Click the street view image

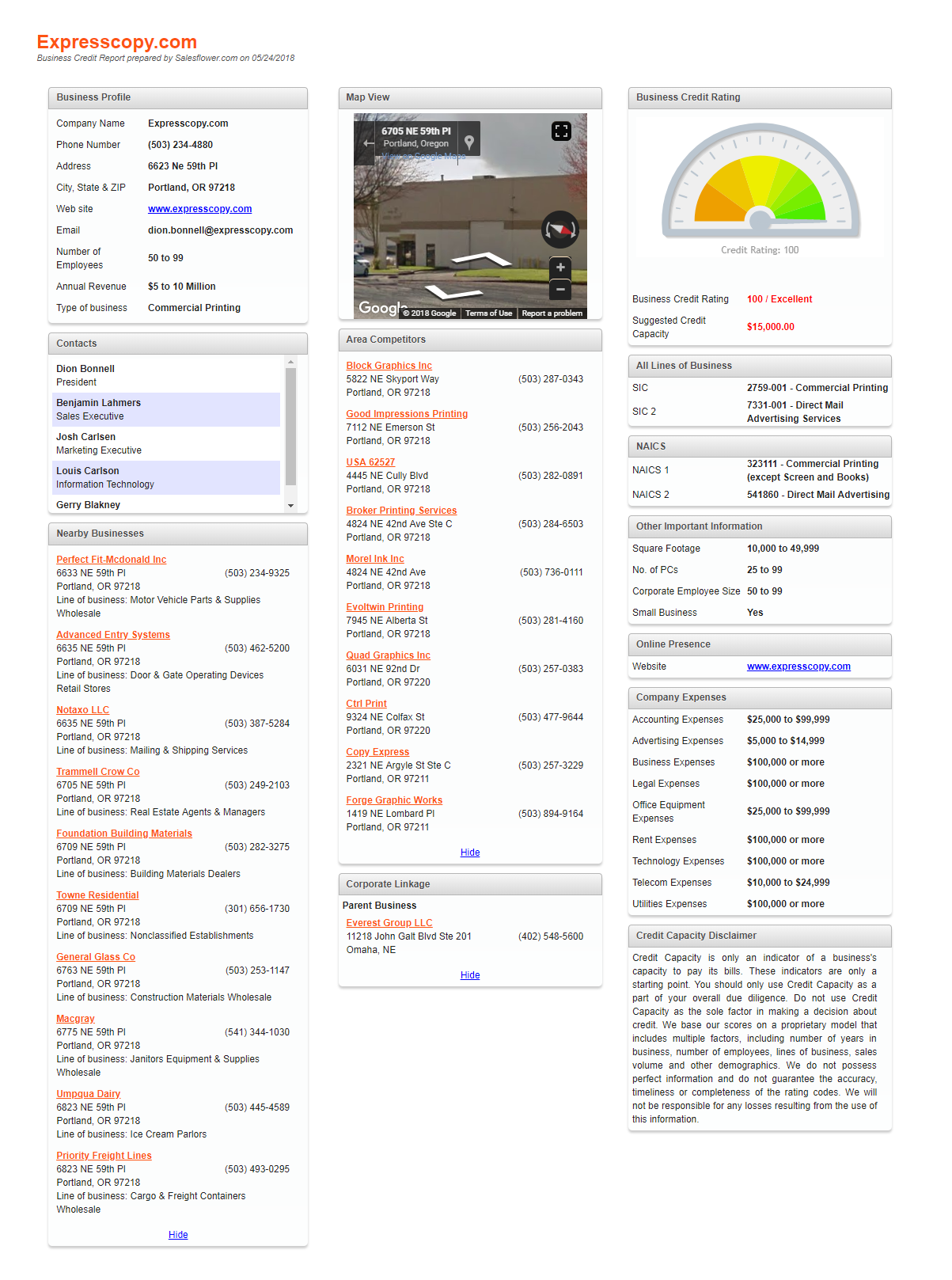470,216
